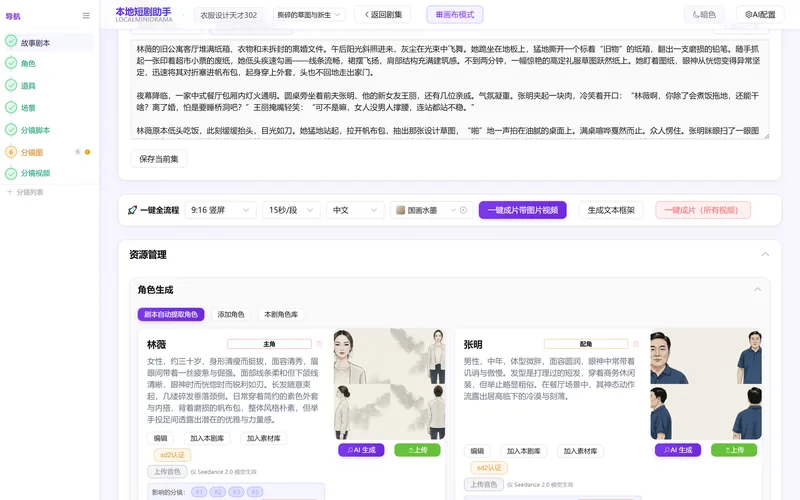The width and height of the screenshot is (800, 500).
Task: Open the 分镜图 navigation step
Action: (x=32, y=152)
